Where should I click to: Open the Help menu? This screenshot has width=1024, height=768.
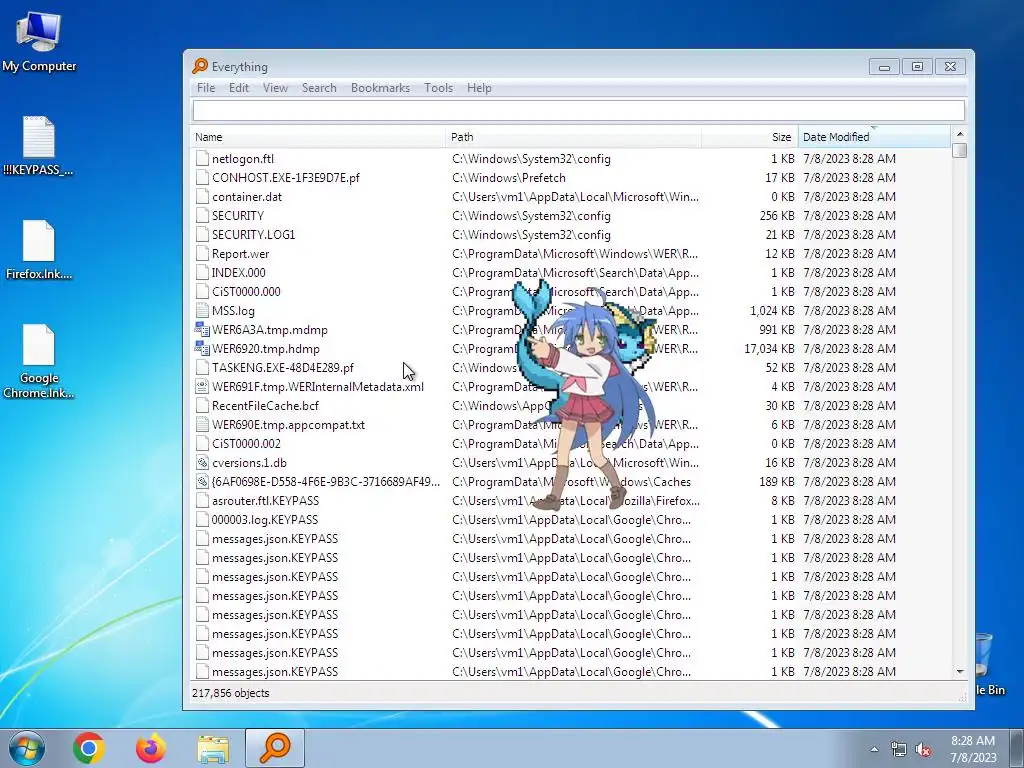click(479, 88)
